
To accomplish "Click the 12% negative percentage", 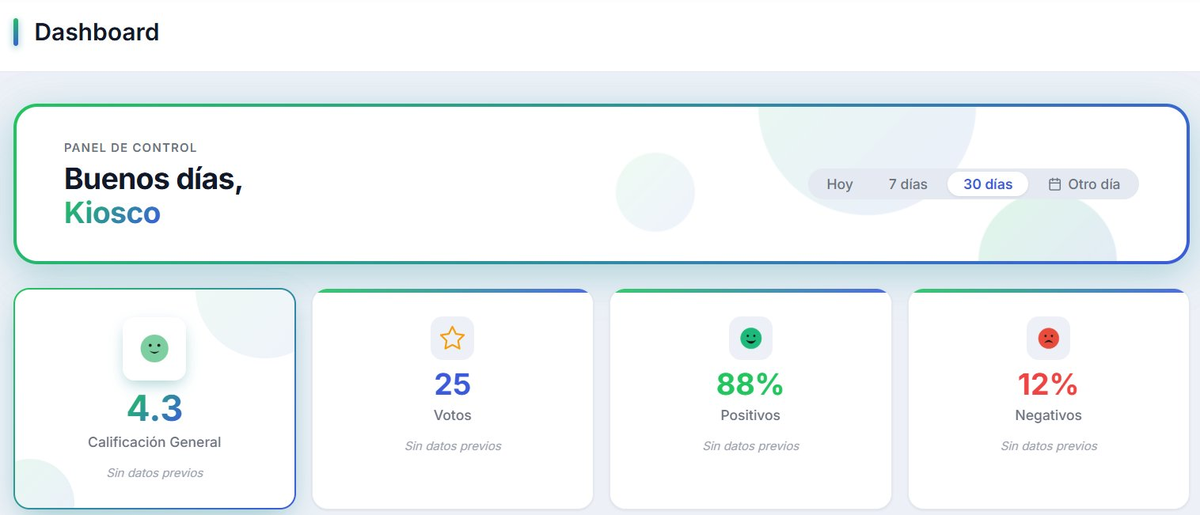I will [x=1048, y=384].
